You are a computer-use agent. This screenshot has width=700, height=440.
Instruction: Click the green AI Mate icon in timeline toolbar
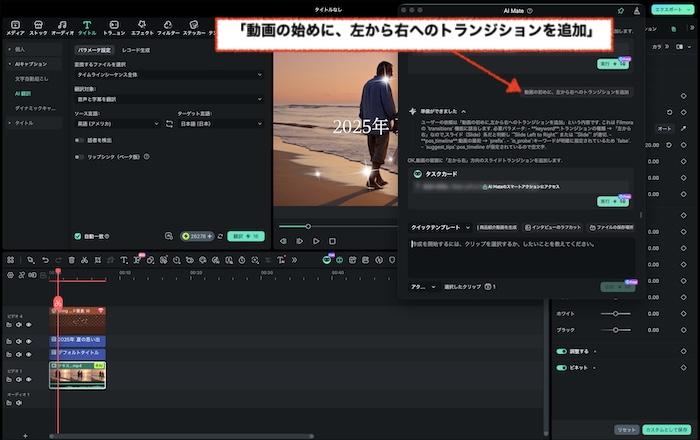(x=327, y=260)
